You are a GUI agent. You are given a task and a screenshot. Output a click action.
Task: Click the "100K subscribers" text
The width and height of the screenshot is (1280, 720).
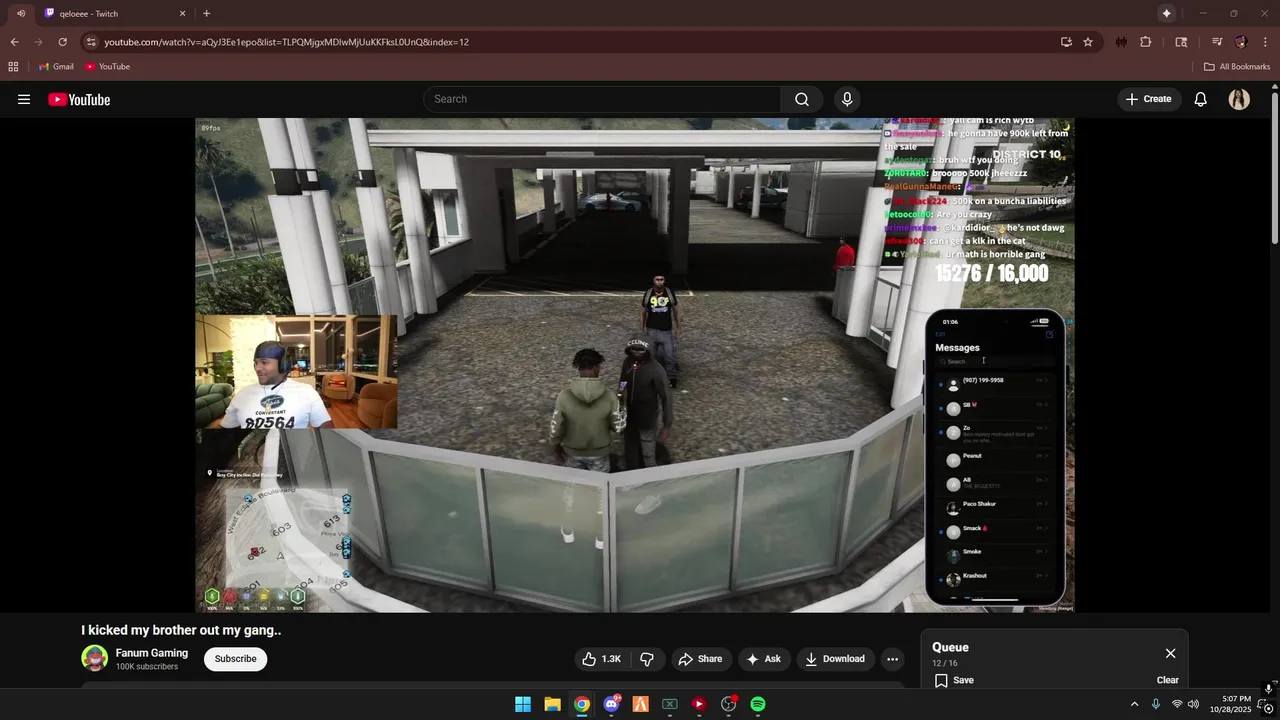click(147, 667)
